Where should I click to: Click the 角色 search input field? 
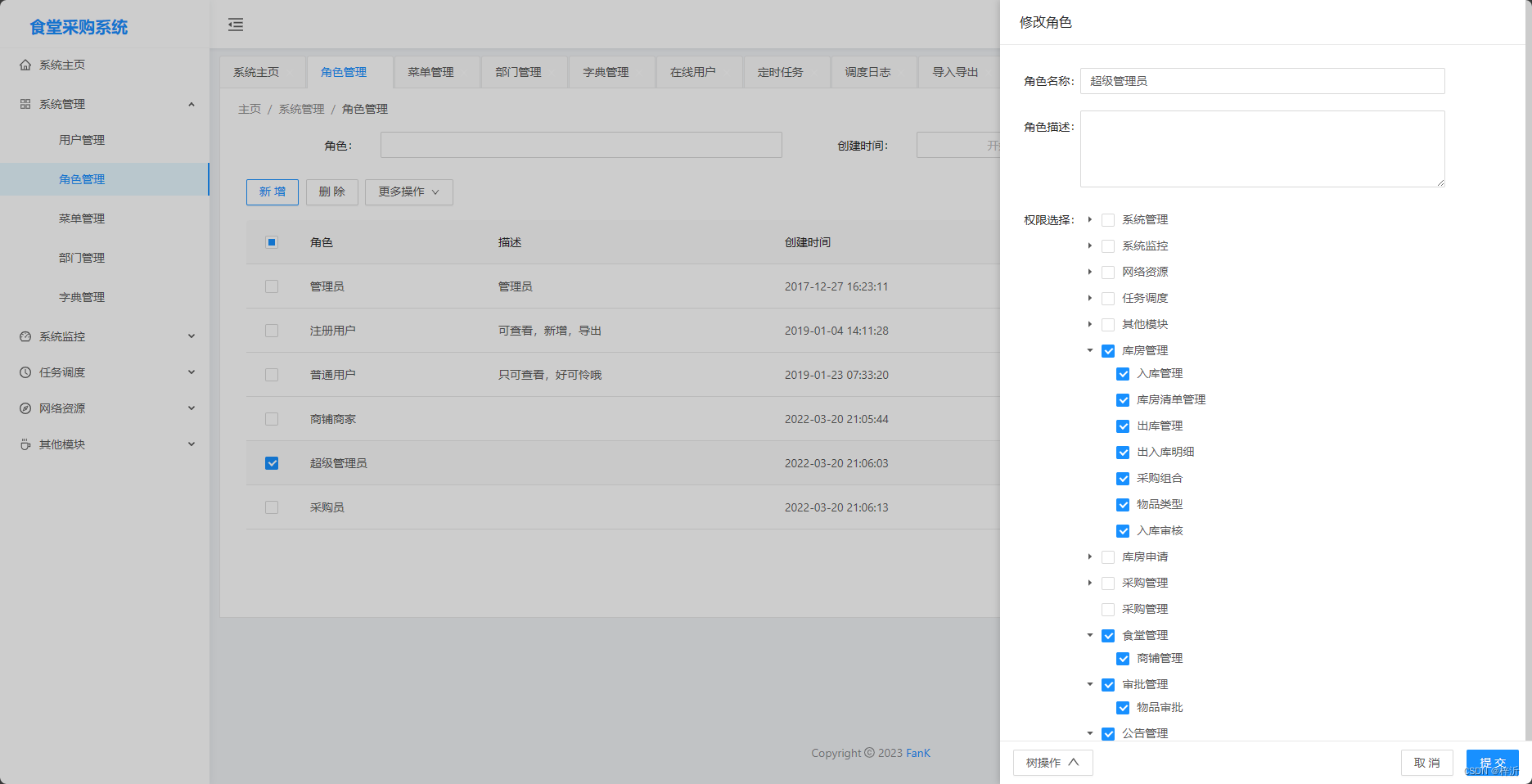pos(581,145)
